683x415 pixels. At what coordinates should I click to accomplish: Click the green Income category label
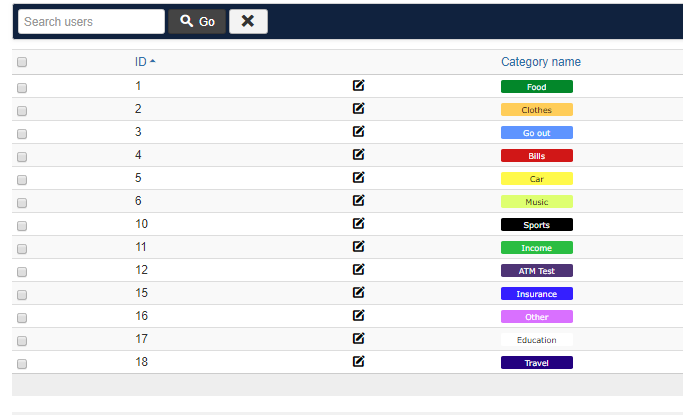pos(536,248)
